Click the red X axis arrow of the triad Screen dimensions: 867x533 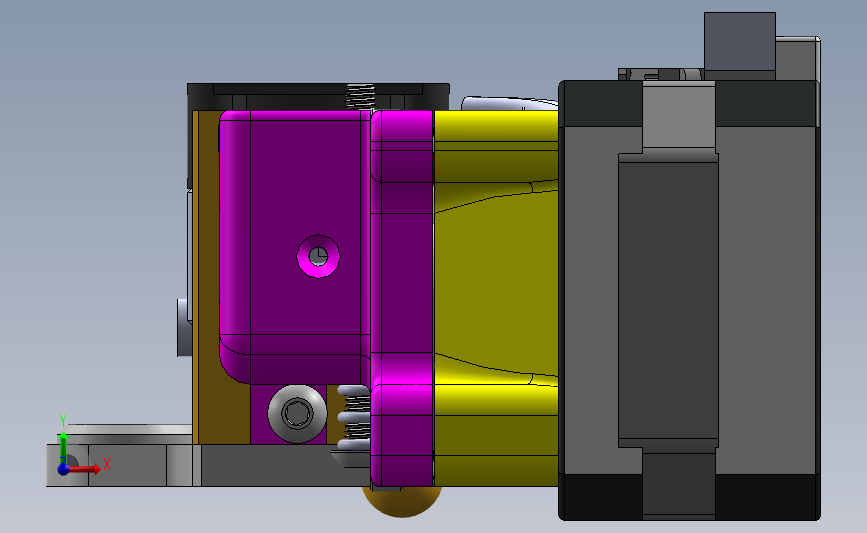85,469
